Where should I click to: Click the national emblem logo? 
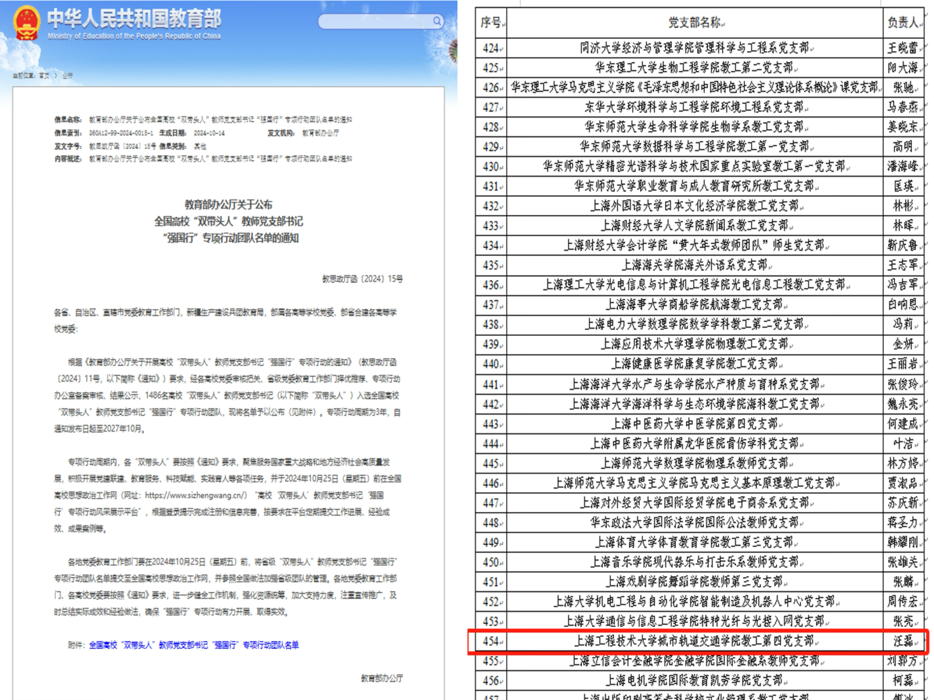pos(27,23)
